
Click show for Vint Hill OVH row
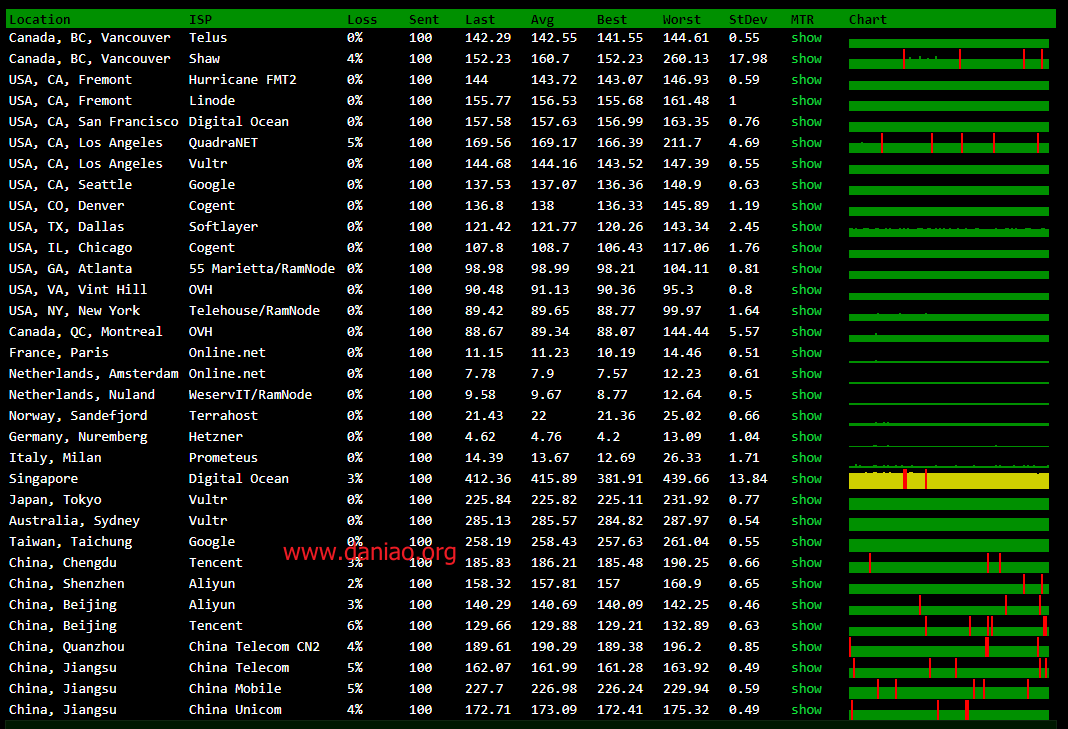pos(806,290)
